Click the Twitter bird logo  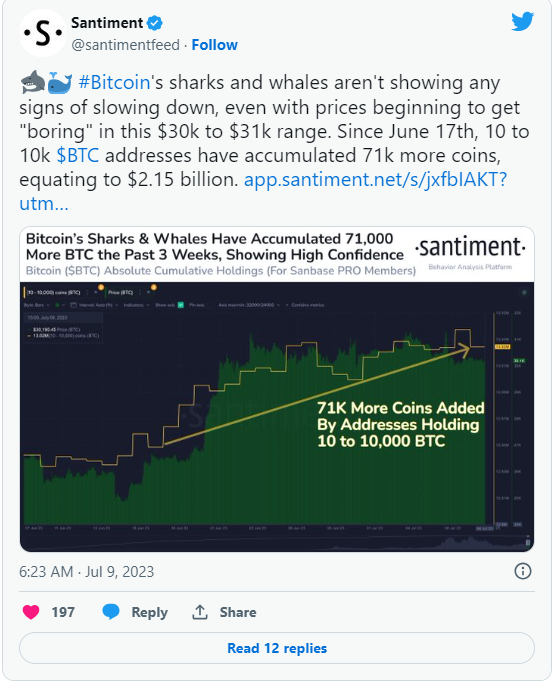(522, 21)
